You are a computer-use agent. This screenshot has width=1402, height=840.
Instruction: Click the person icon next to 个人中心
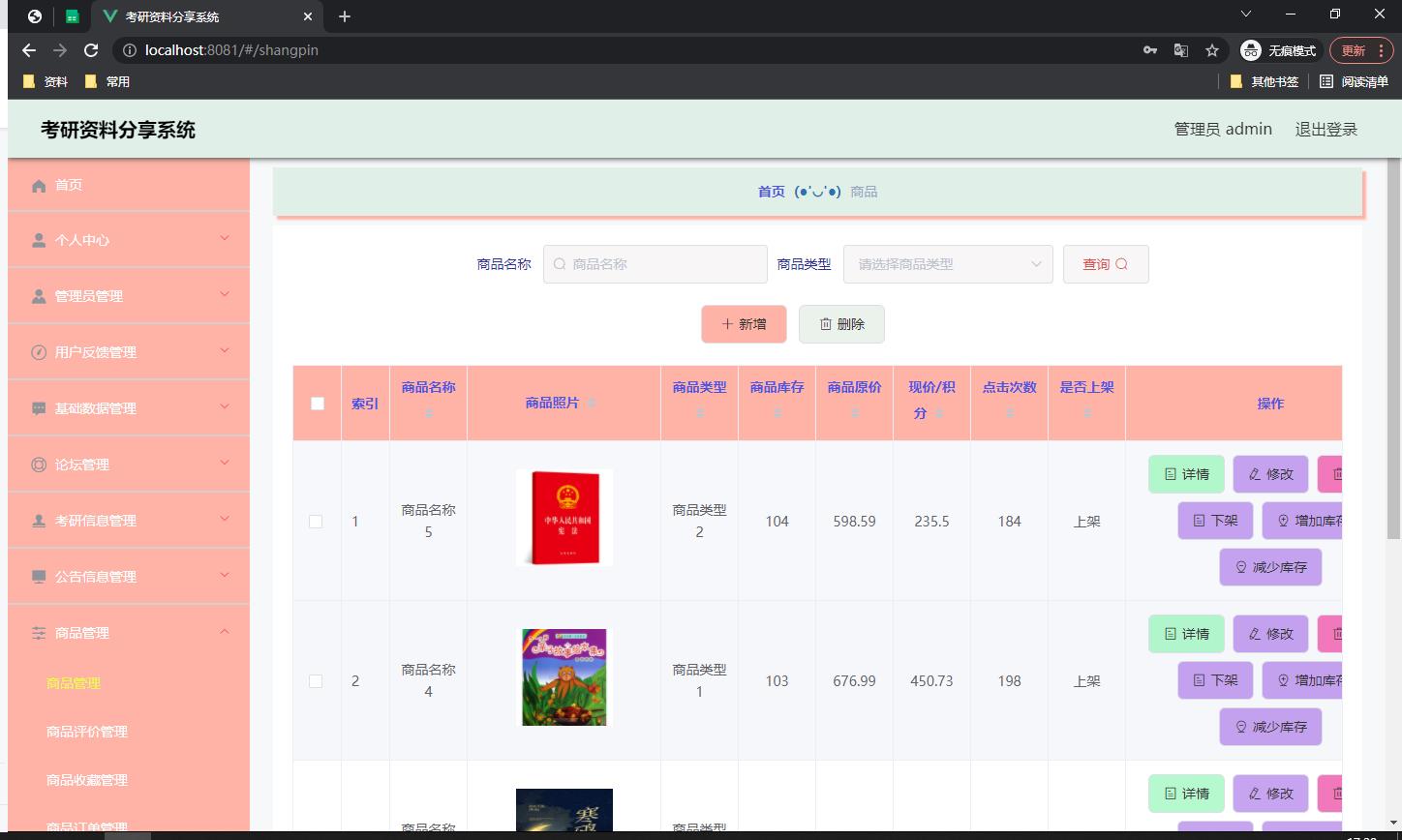pos(39,240)
